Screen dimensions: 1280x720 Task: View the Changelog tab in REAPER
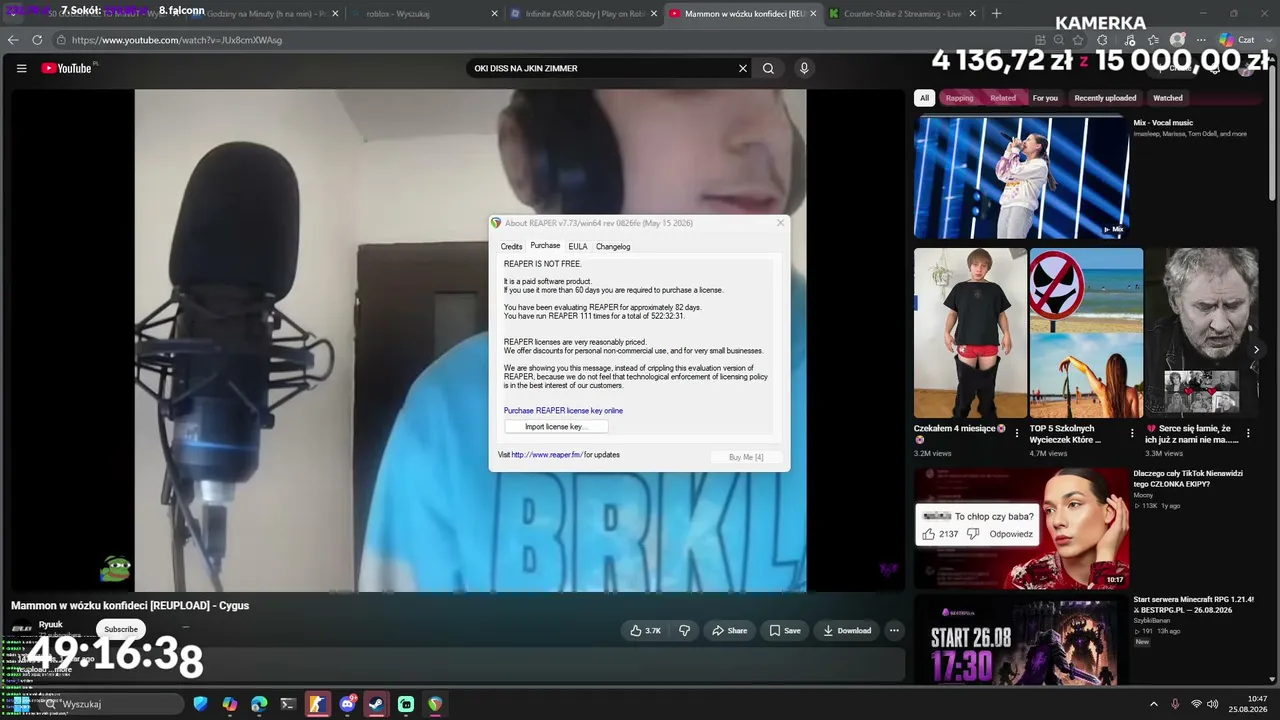pyautogui.click(x=613, y=246)
